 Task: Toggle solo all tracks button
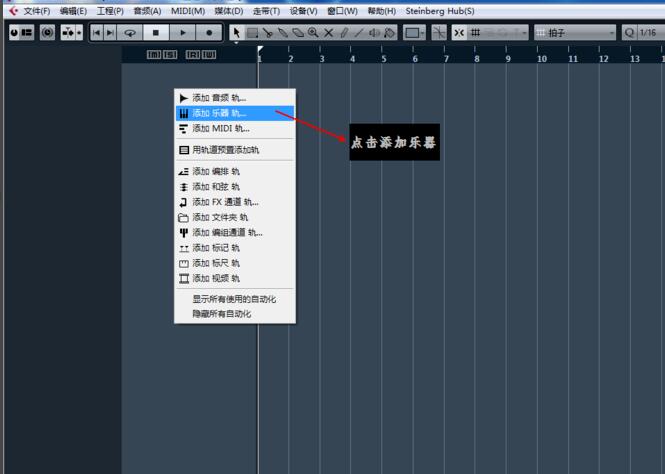click(170, 54)
